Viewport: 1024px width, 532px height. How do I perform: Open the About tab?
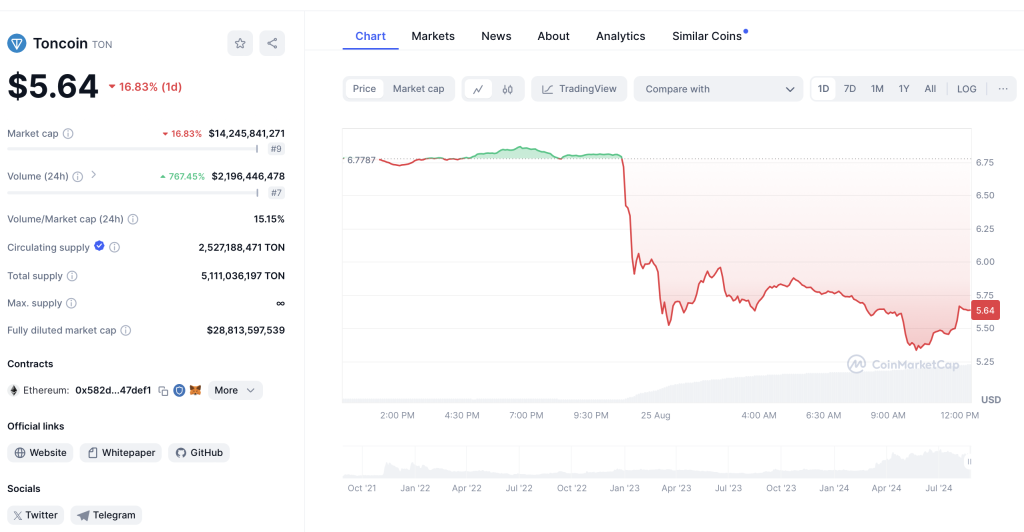[x=553, y=36]
